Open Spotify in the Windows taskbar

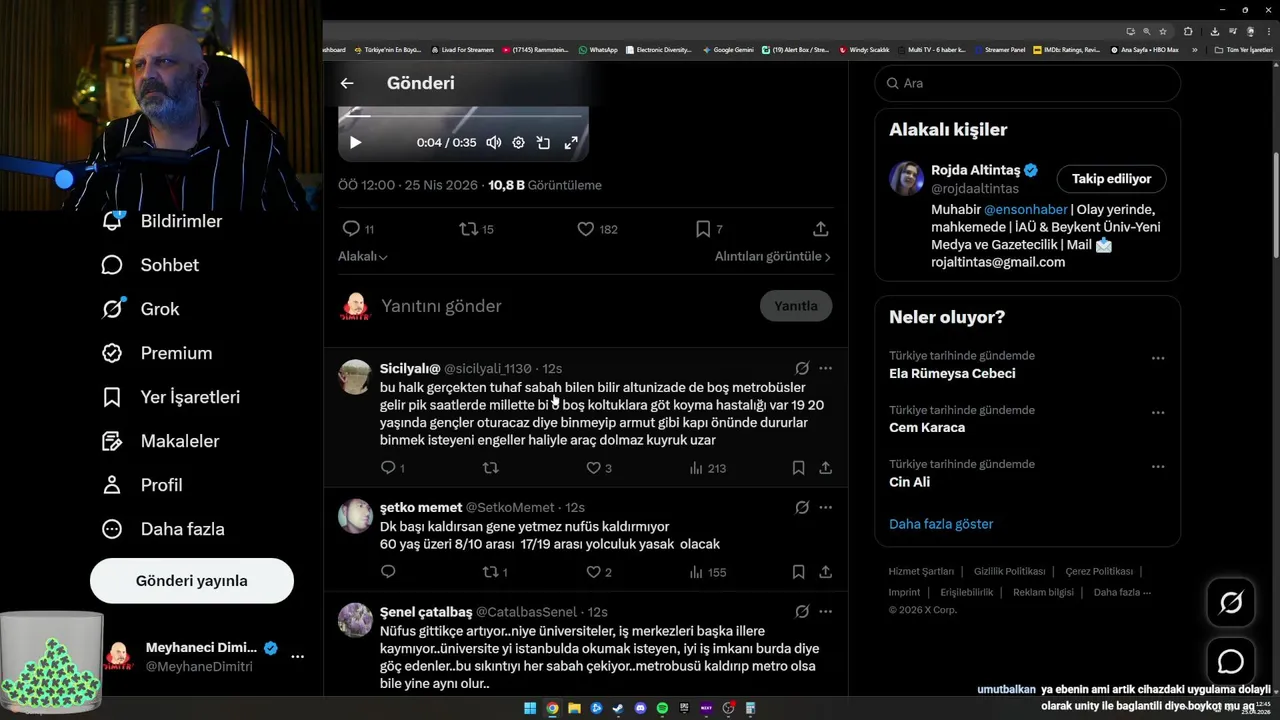[x=662, y=709]
